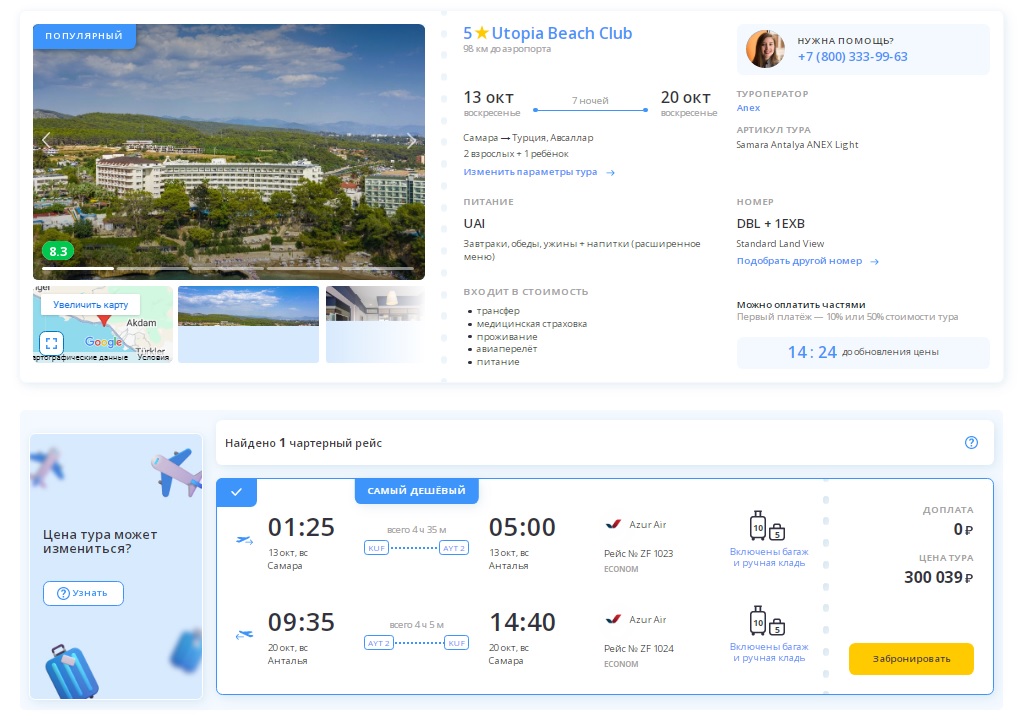Click the gold star in hotel title

(x=481, y=33)
